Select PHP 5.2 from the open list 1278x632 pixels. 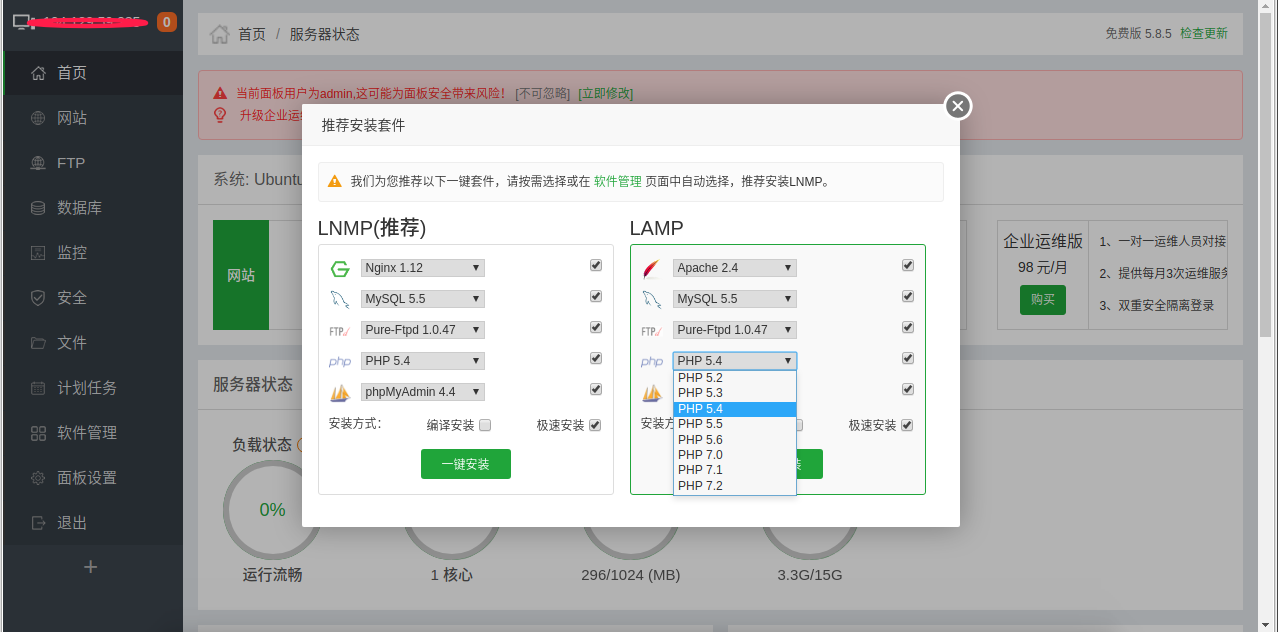click(x=735, y=378)
